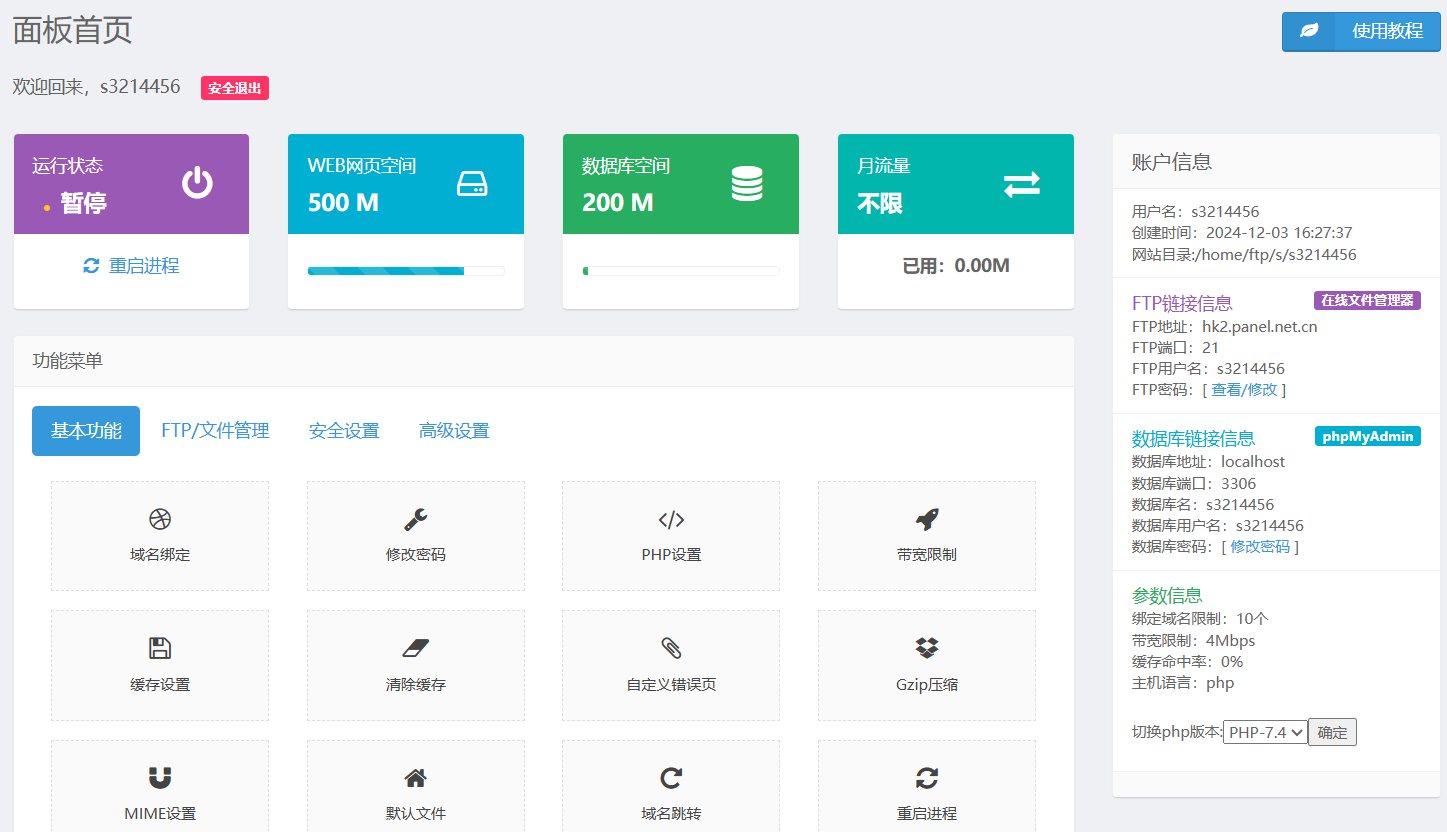This screenshot has width=1447, height=832.
Task: Switch to the FTP/文件管理 tab
Action: (x=215, y=431)
